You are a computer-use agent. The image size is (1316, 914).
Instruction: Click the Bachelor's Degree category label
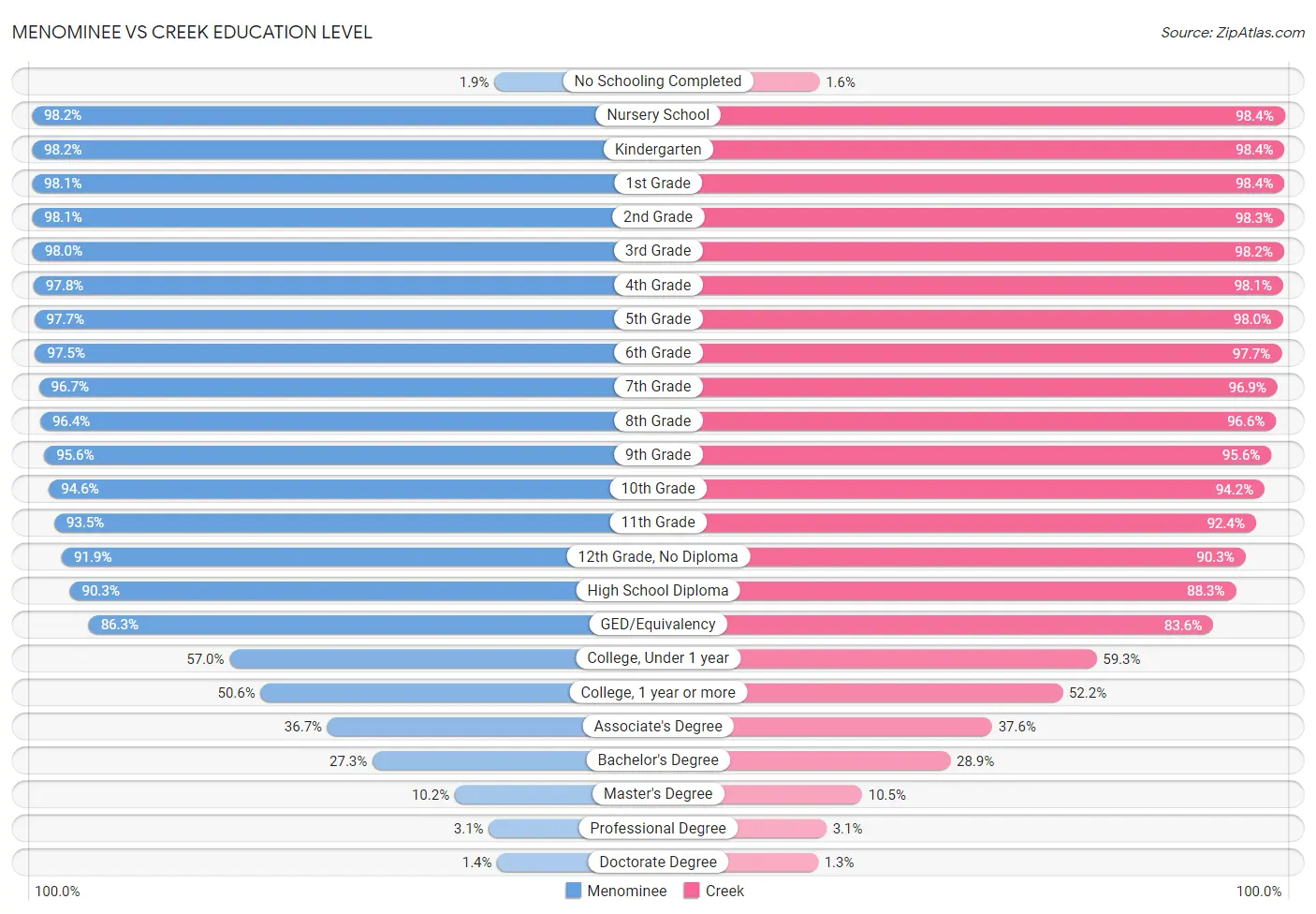[x=658, y=760]
